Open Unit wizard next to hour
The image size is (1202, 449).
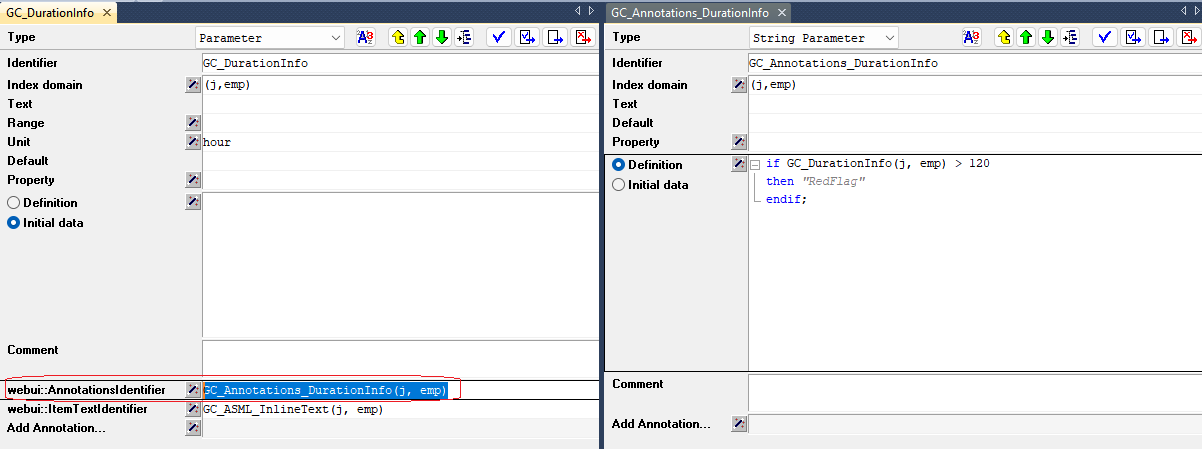(x=193, y=142)
